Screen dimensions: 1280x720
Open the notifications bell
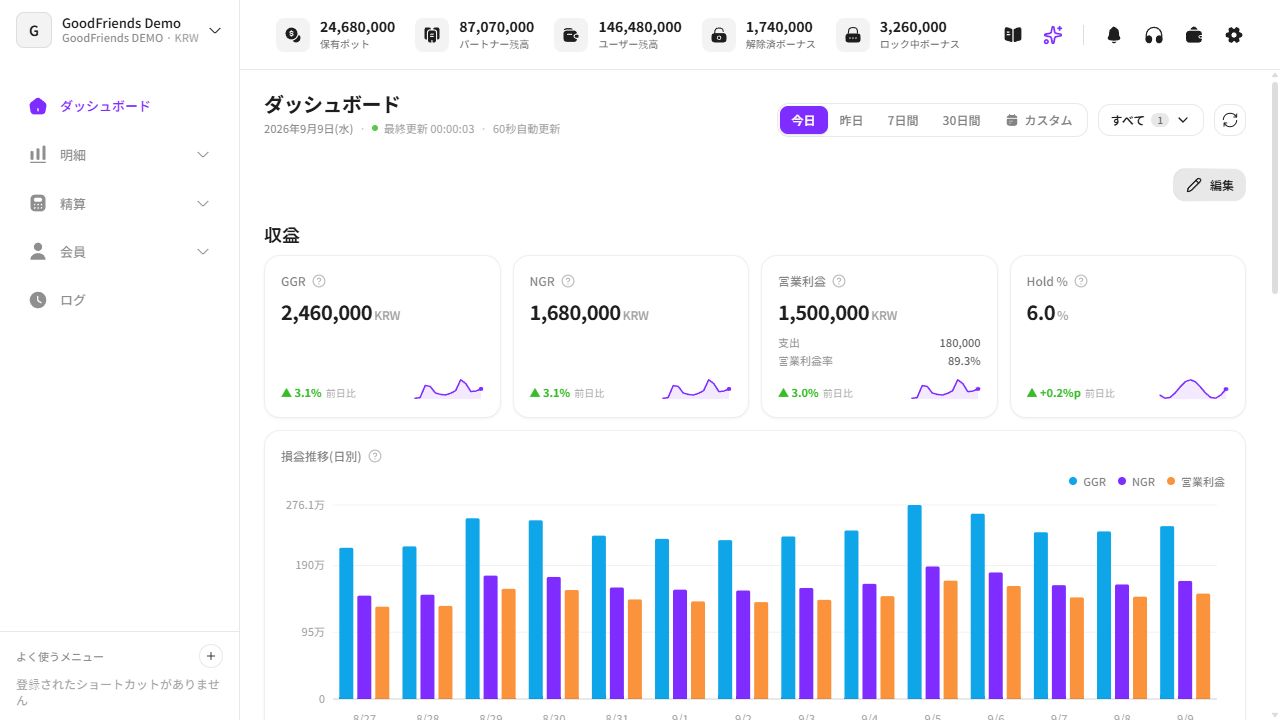1114,35
